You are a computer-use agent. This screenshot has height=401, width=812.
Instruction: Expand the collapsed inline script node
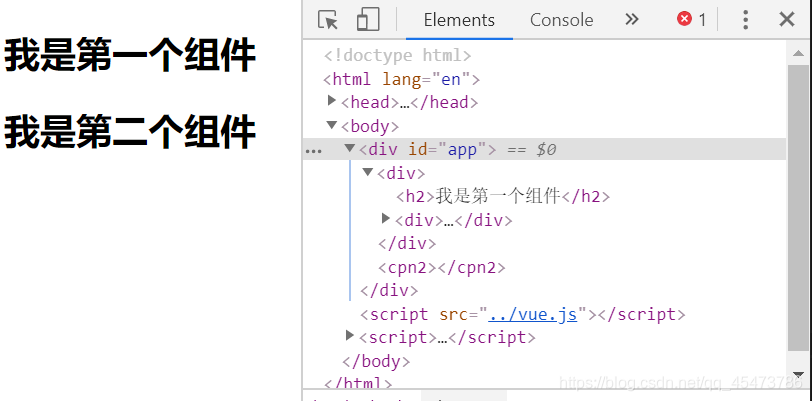[350, 336]
